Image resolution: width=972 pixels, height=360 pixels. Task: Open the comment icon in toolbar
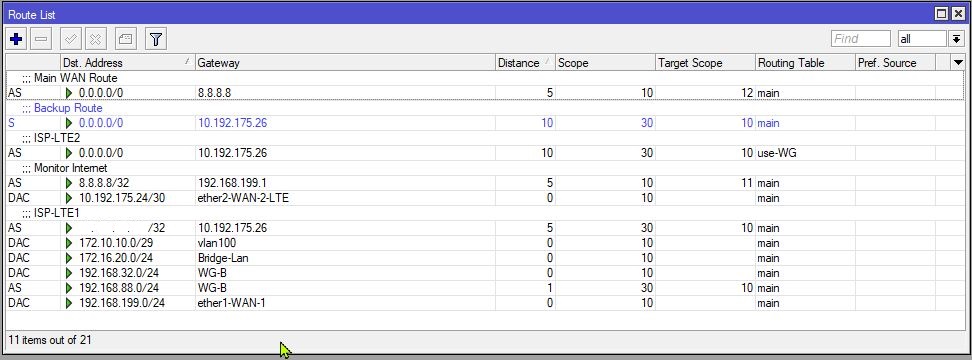[x=126, y=39]
